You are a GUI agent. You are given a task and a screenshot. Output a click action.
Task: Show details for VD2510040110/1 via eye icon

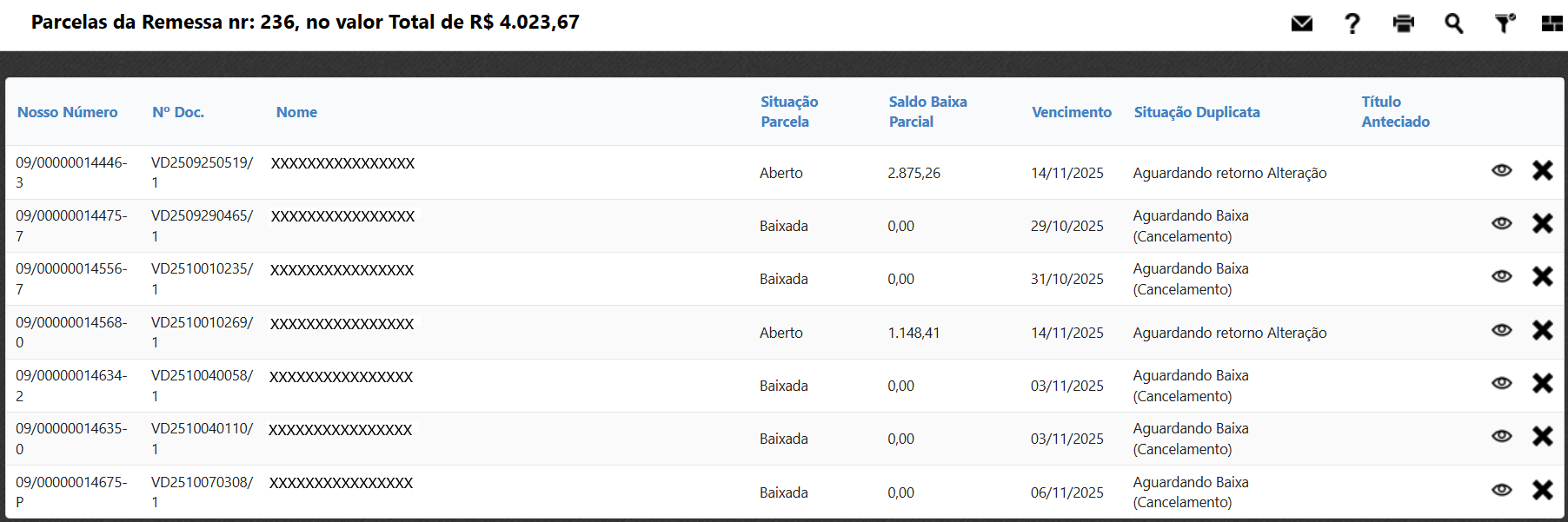coord(1501,436)
